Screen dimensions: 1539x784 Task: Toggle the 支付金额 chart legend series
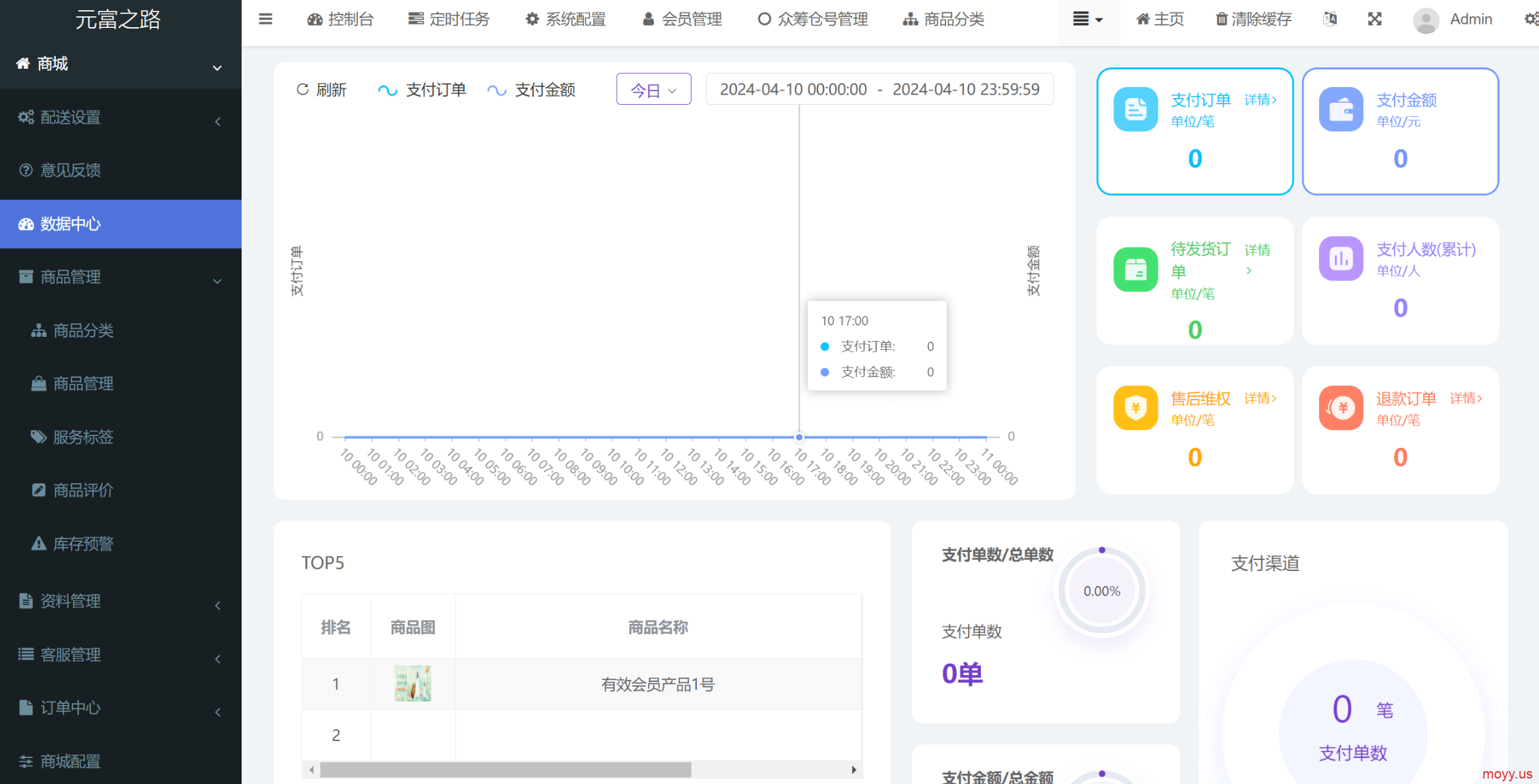(532, 90)
